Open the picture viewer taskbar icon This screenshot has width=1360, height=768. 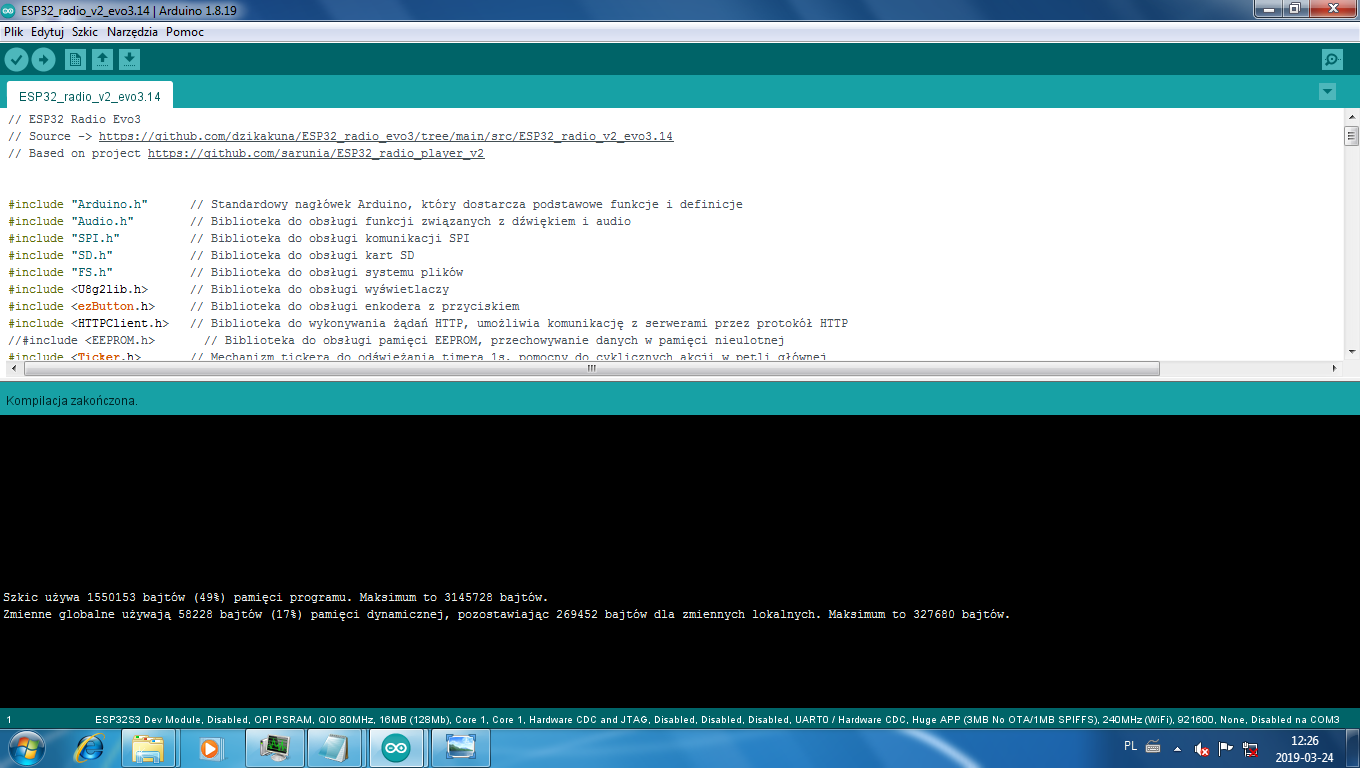pos(461,747)
